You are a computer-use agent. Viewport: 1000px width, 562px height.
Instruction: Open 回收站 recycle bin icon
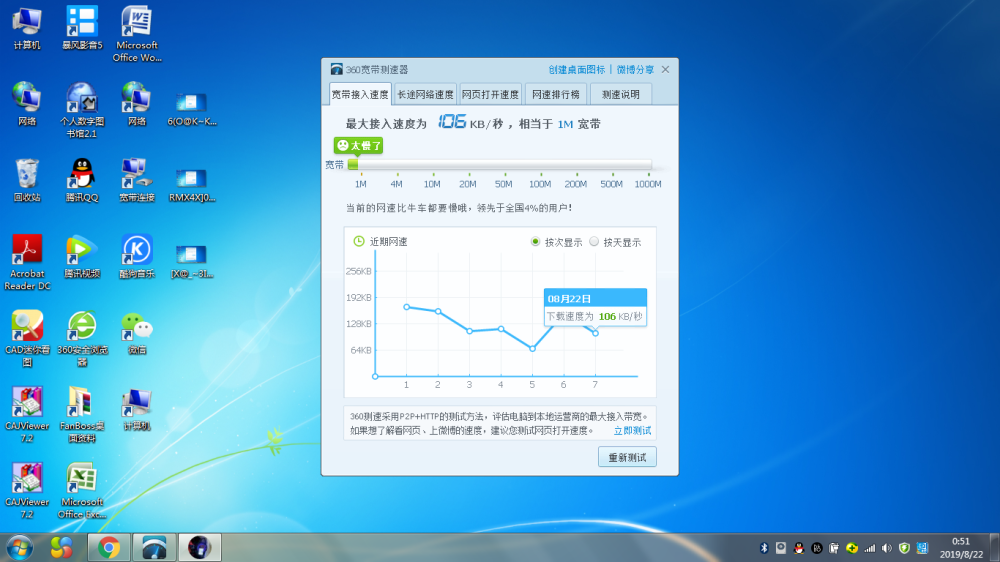27,180
